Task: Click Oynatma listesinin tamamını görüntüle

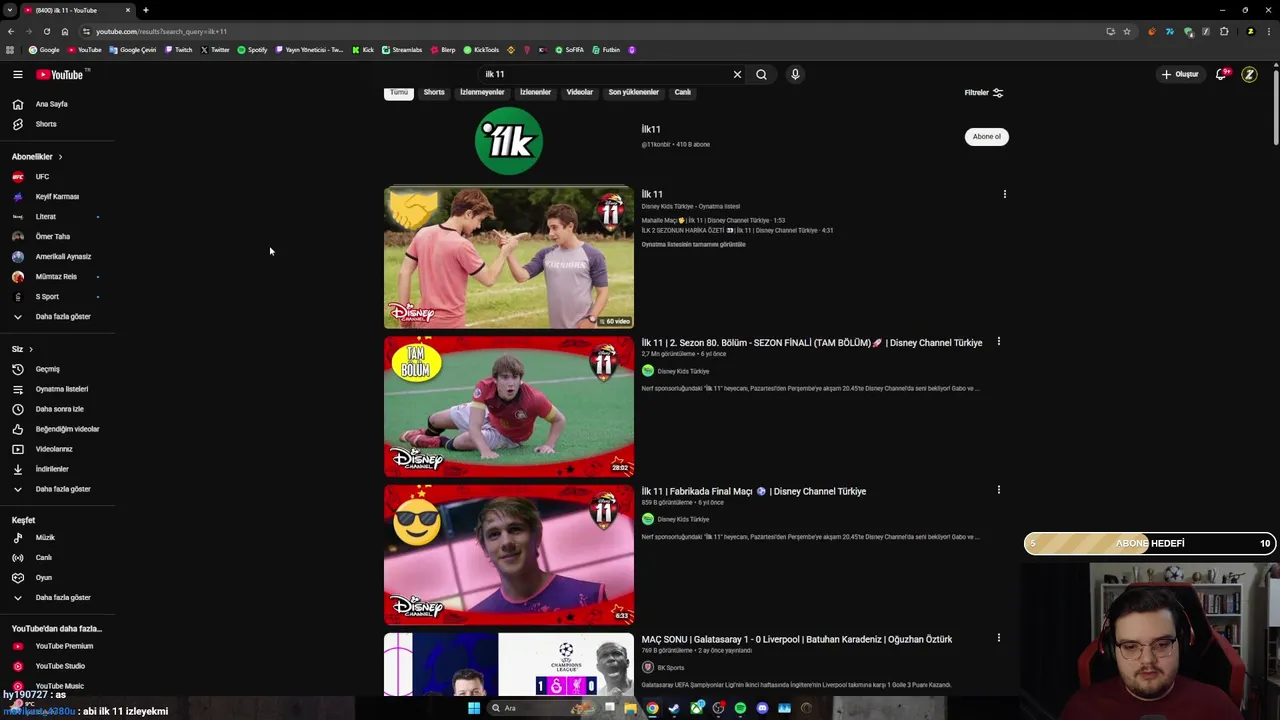Action: coord(693,245)
